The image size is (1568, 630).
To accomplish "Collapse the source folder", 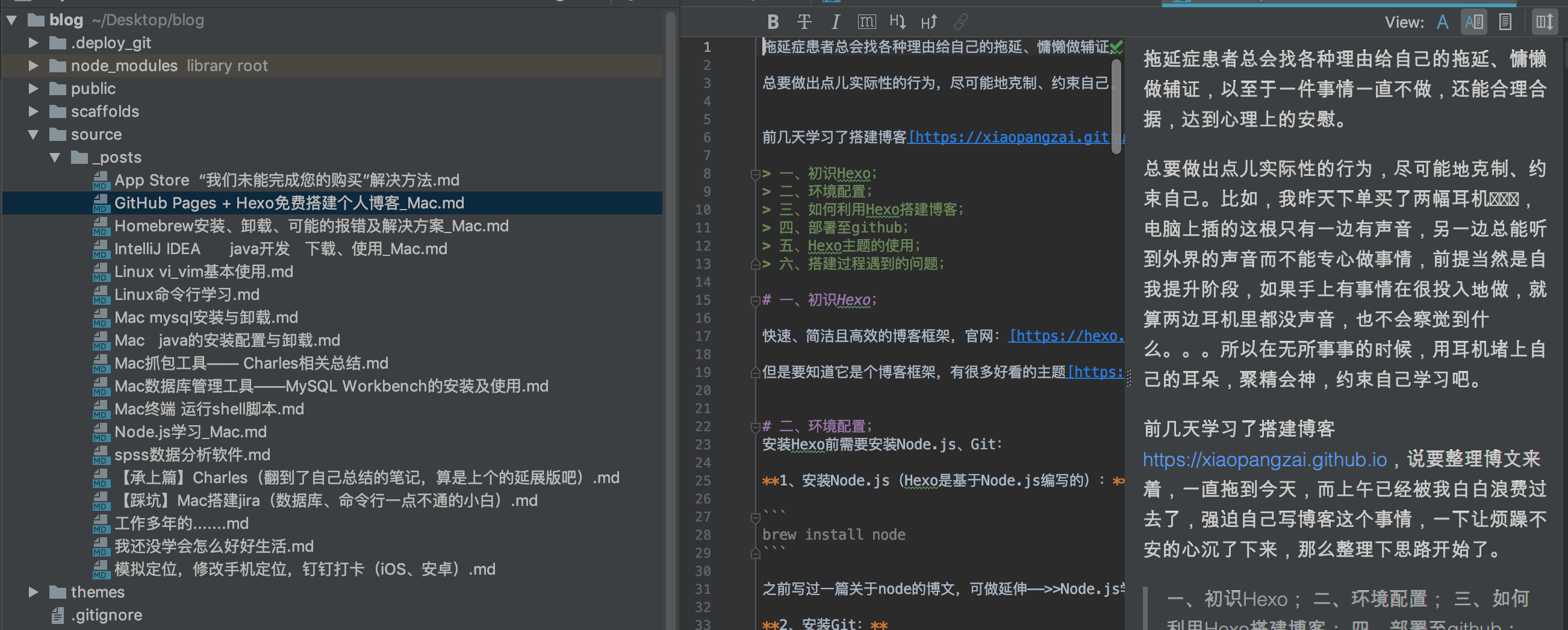I will point(34,134).
